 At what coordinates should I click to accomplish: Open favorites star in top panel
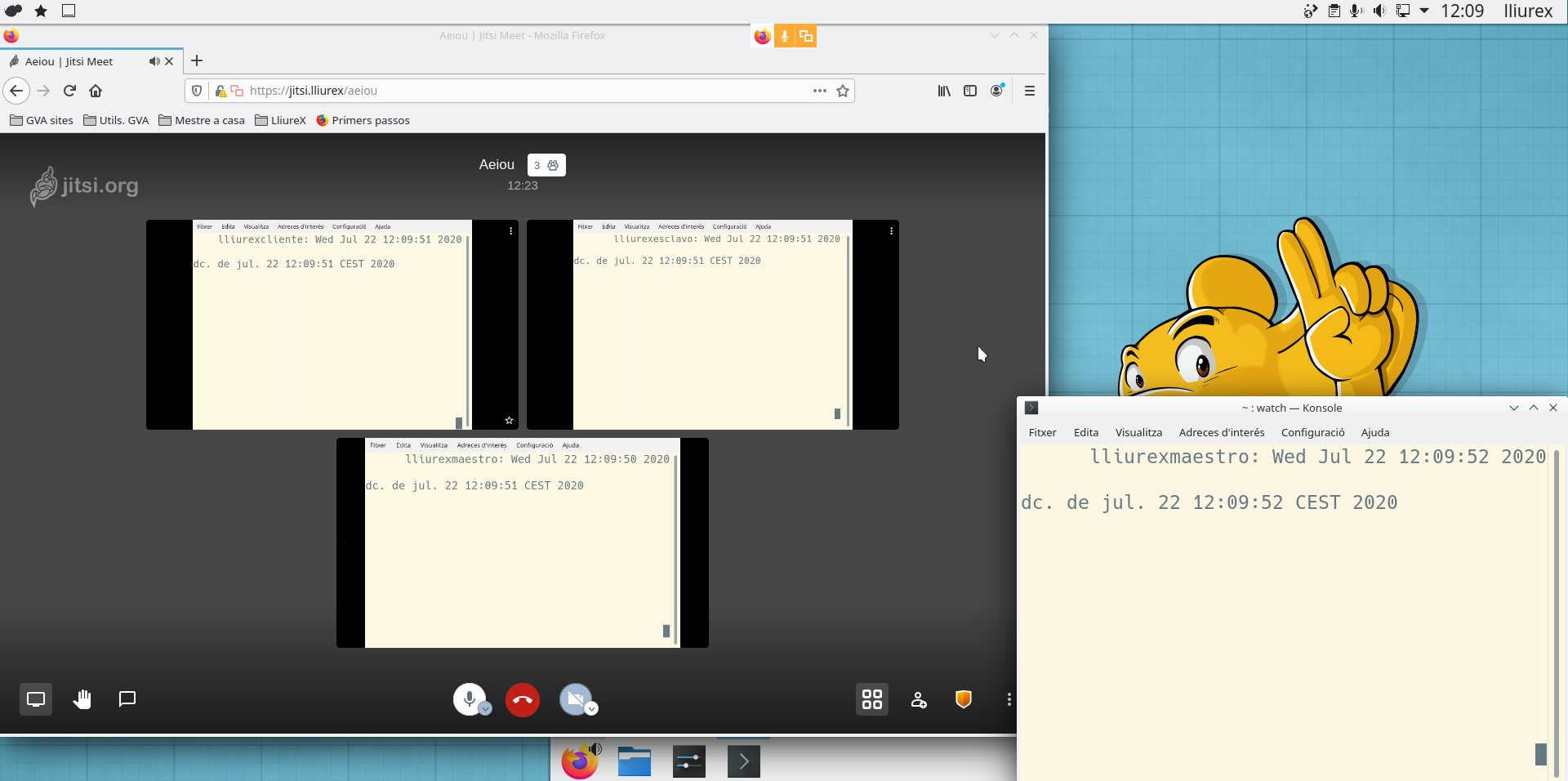coord(41,11)
